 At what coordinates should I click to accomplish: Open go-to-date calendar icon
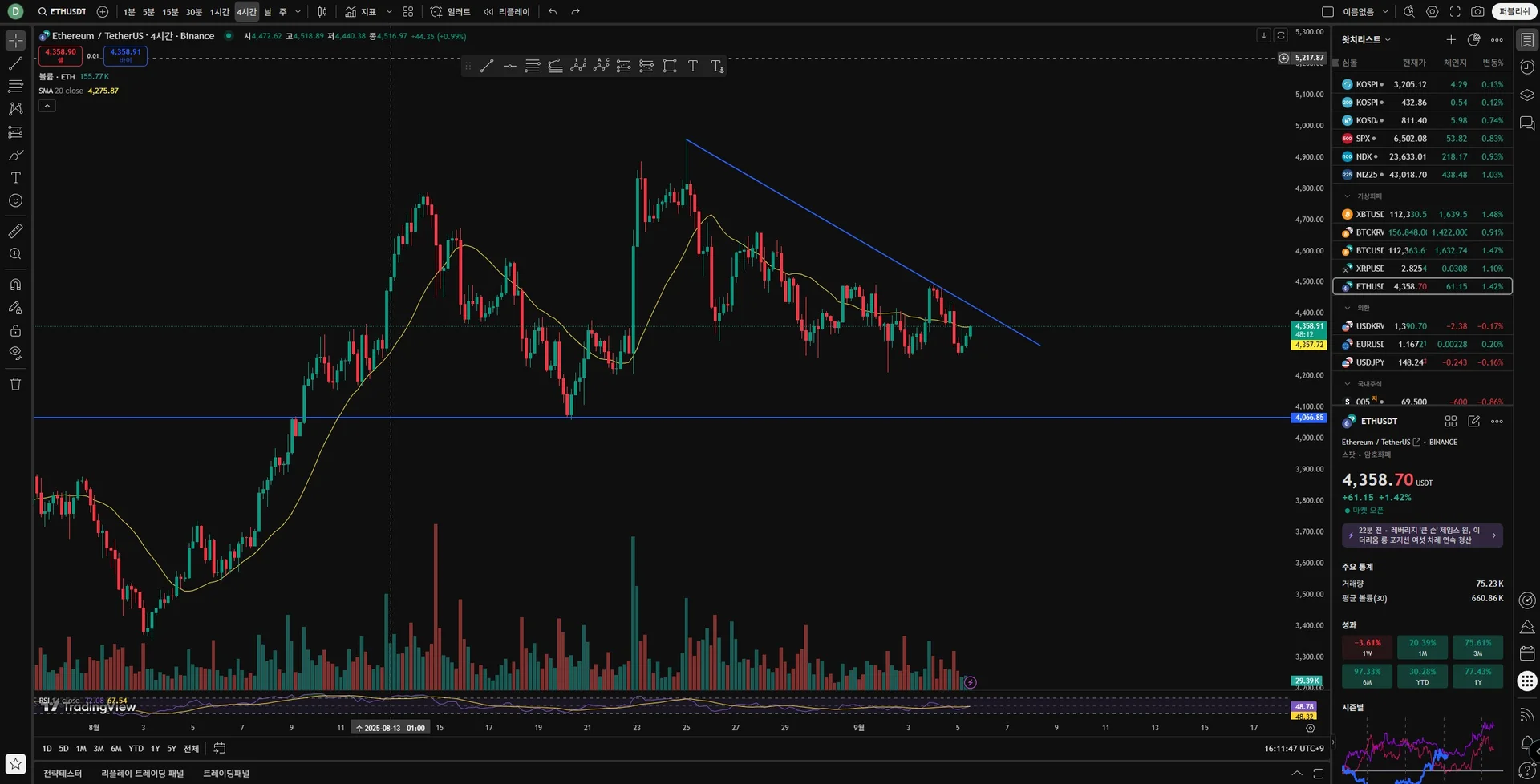coord(219,748)
